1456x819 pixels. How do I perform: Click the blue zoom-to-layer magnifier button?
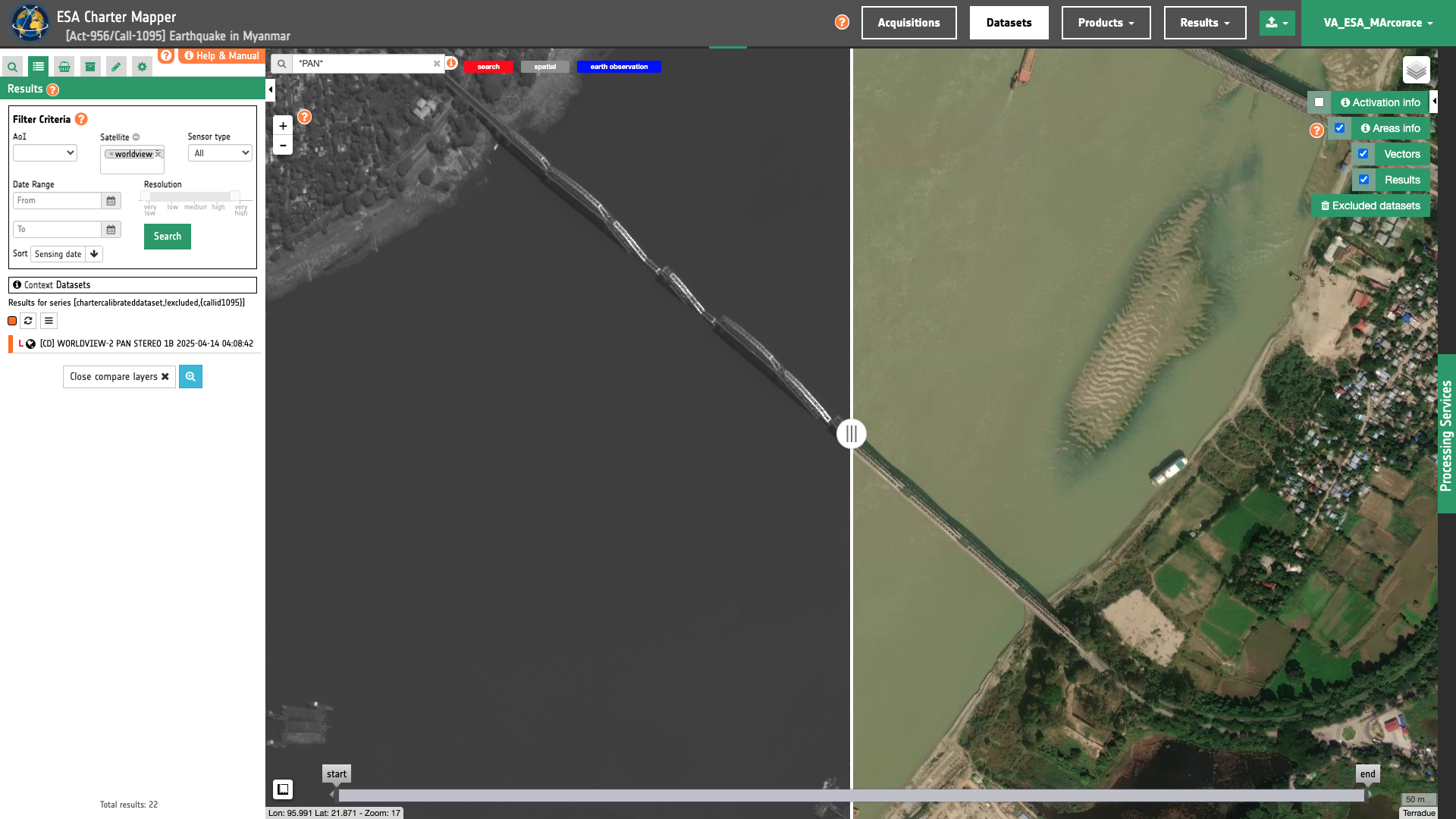[190, 377]
